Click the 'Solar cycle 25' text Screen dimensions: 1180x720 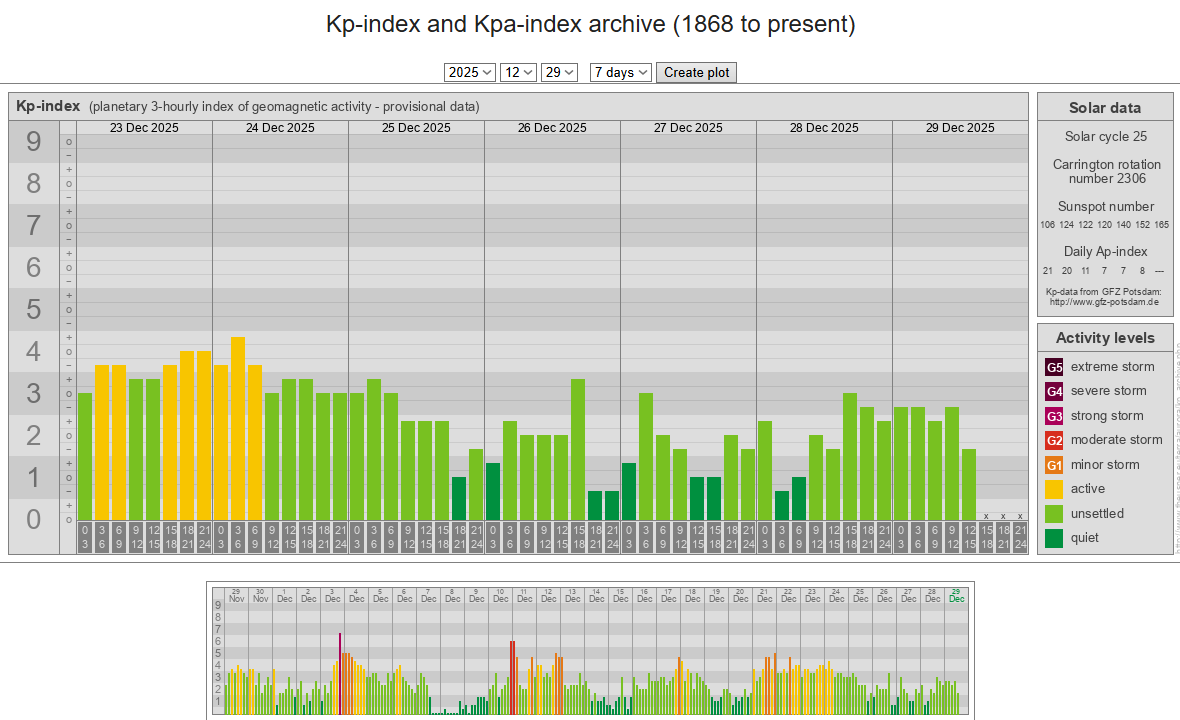[x=1105, y=136]
